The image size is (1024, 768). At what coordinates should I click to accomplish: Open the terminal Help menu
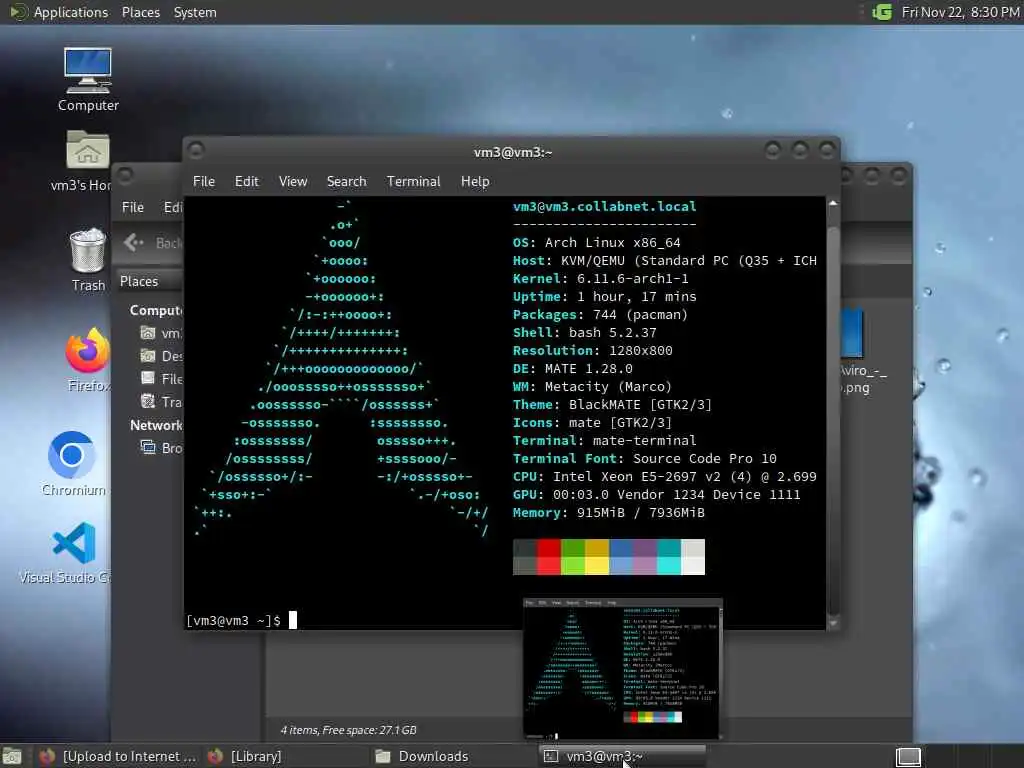click(475, 182)
